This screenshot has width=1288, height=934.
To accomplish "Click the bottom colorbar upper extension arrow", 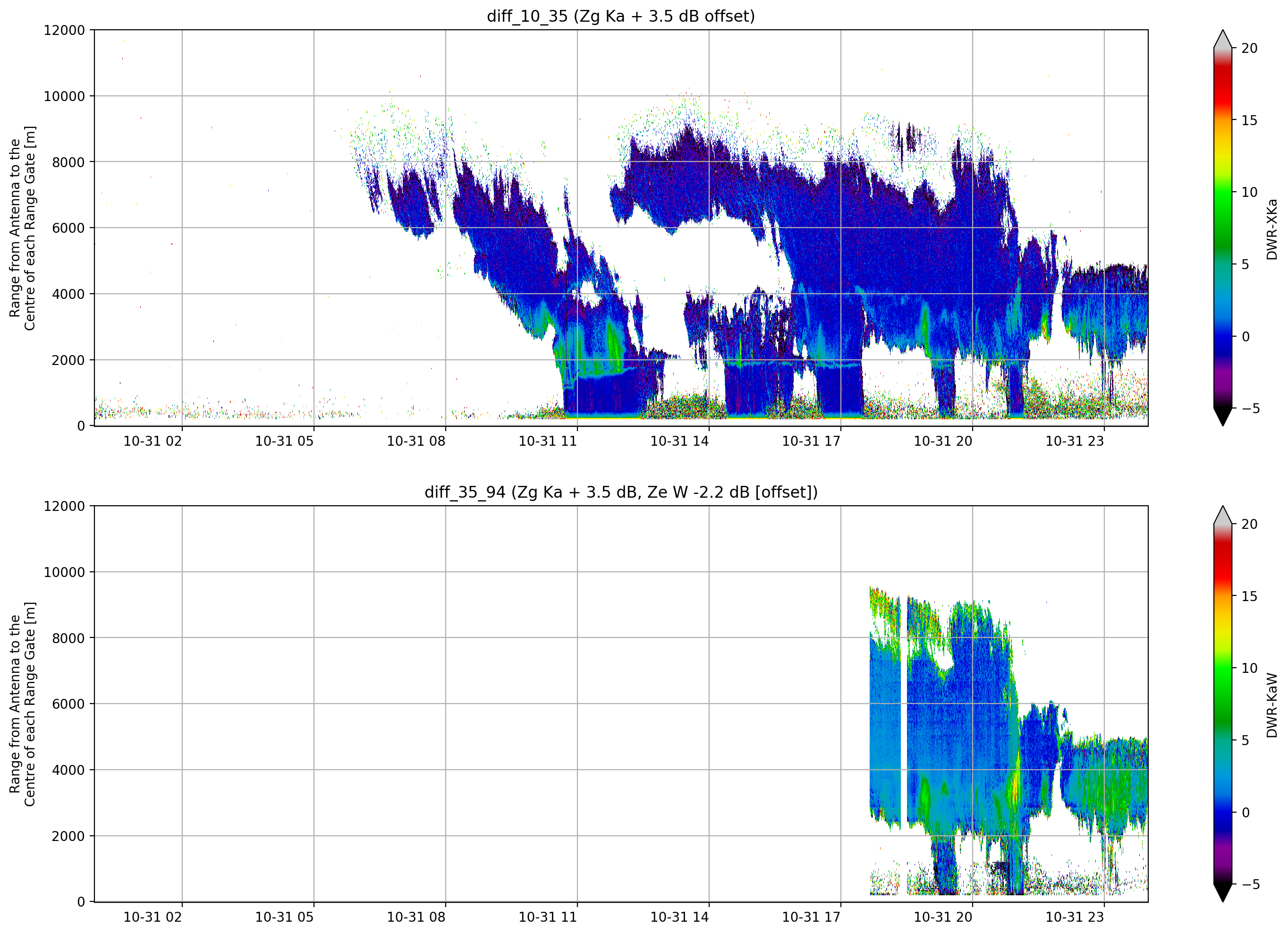I will (1222, 515).
